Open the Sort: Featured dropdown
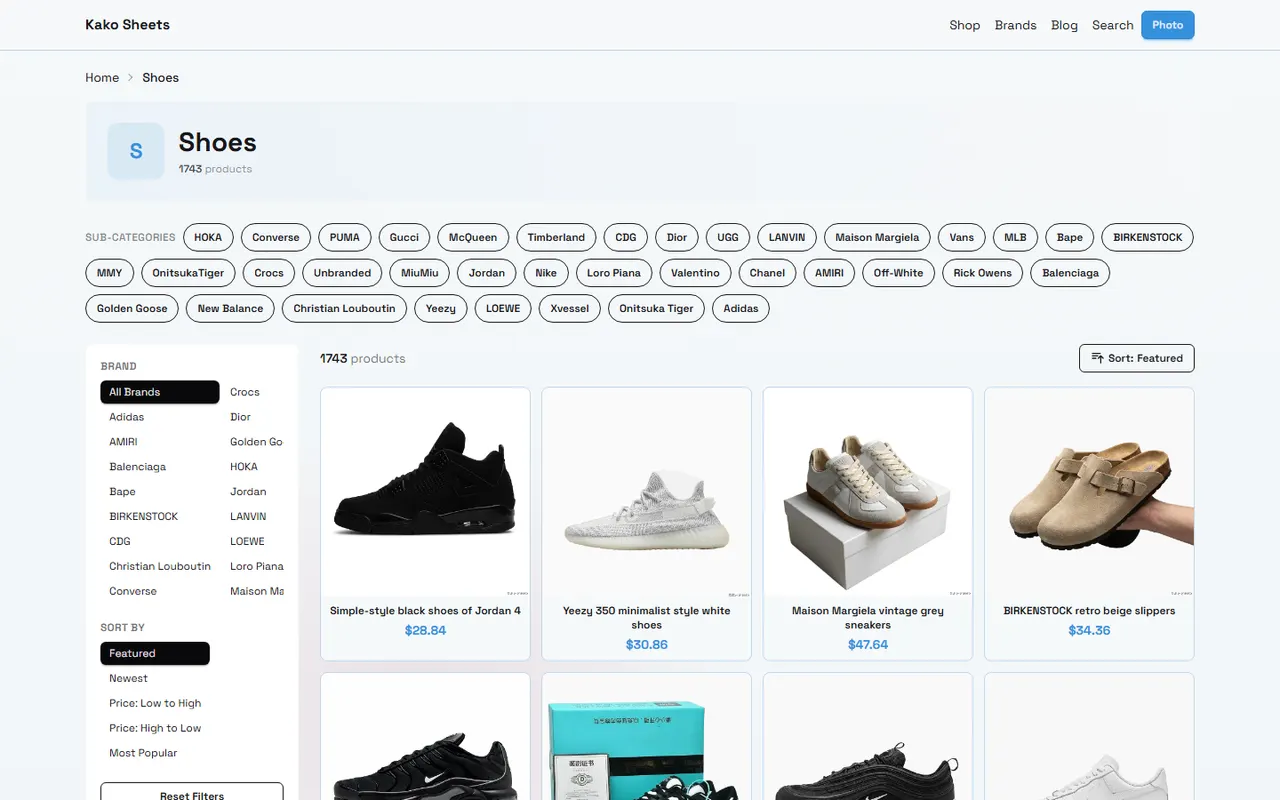Image resolution: width=1280 pixels, height=800 pixels. point(1136,358)
